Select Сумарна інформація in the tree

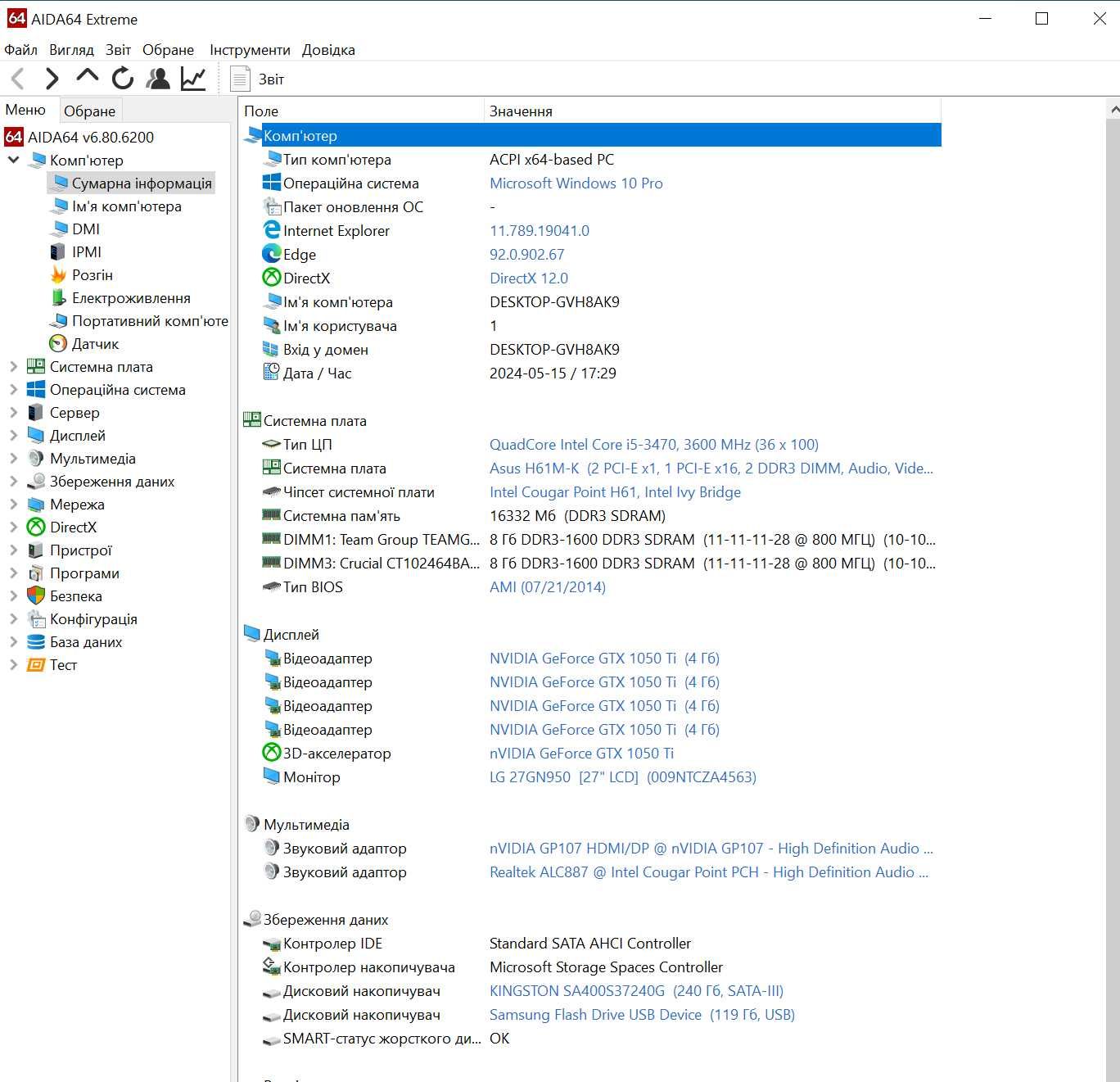(132, 183)
